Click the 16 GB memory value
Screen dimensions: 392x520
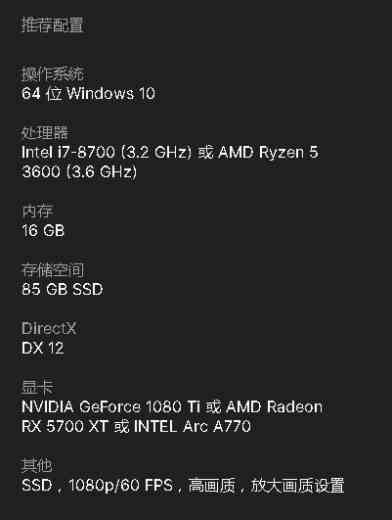(43, 231)
